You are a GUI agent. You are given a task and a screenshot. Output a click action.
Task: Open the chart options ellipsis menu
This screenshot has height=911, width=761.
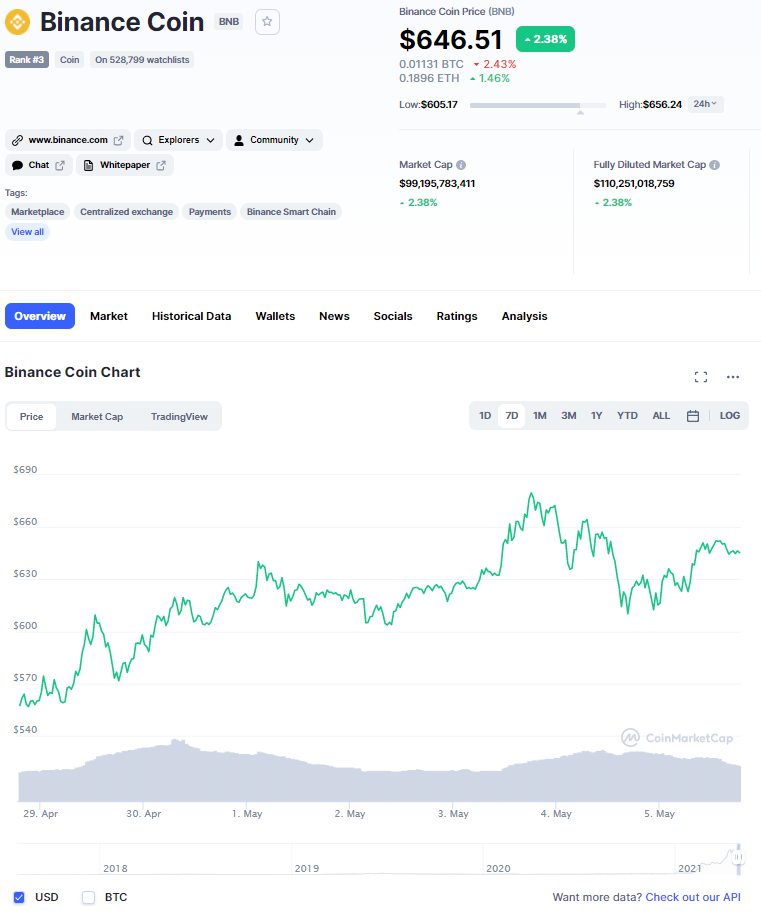pos(733,377)
